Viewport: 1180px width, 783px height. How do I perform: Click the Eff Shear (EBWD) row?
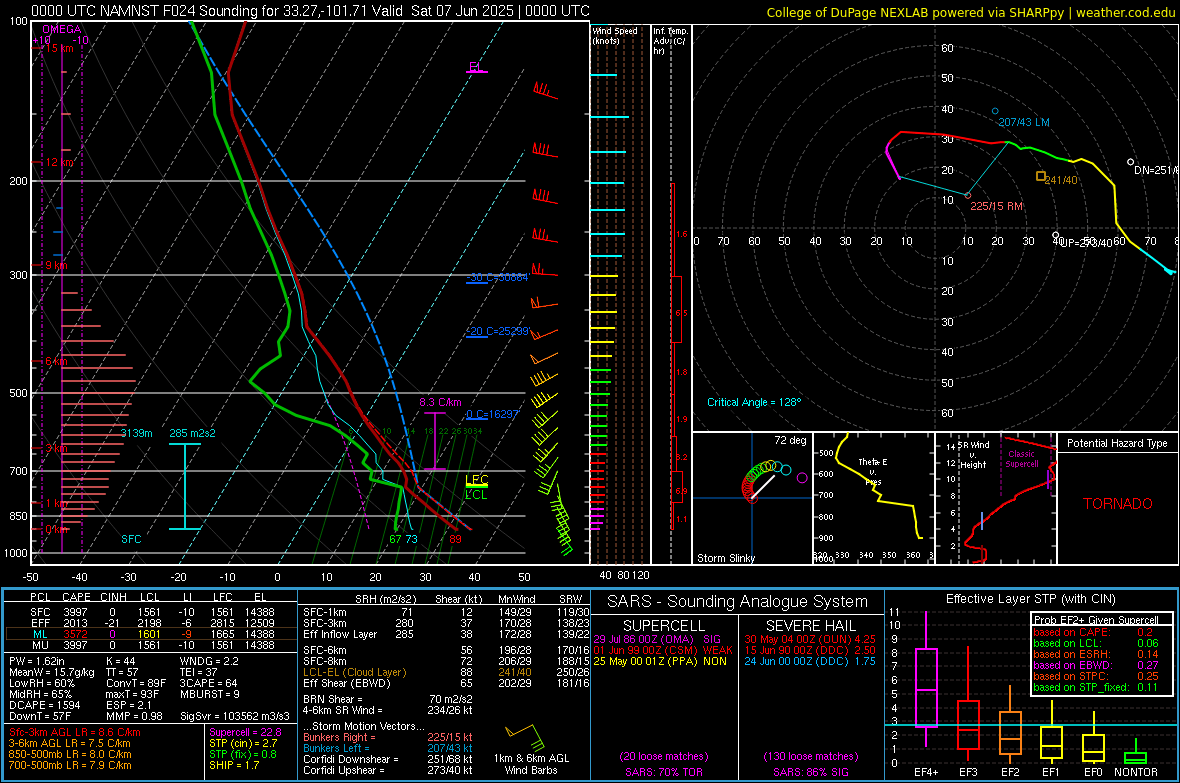(x=445, y=683)
